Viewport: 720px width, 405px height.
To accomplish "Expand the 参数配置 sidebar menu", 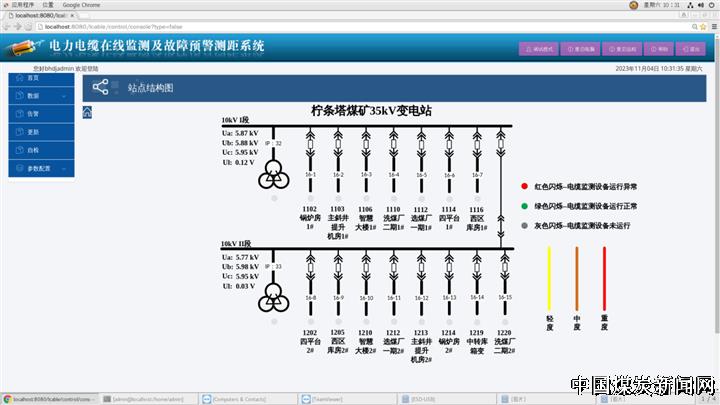I will [x=40, y=168].
